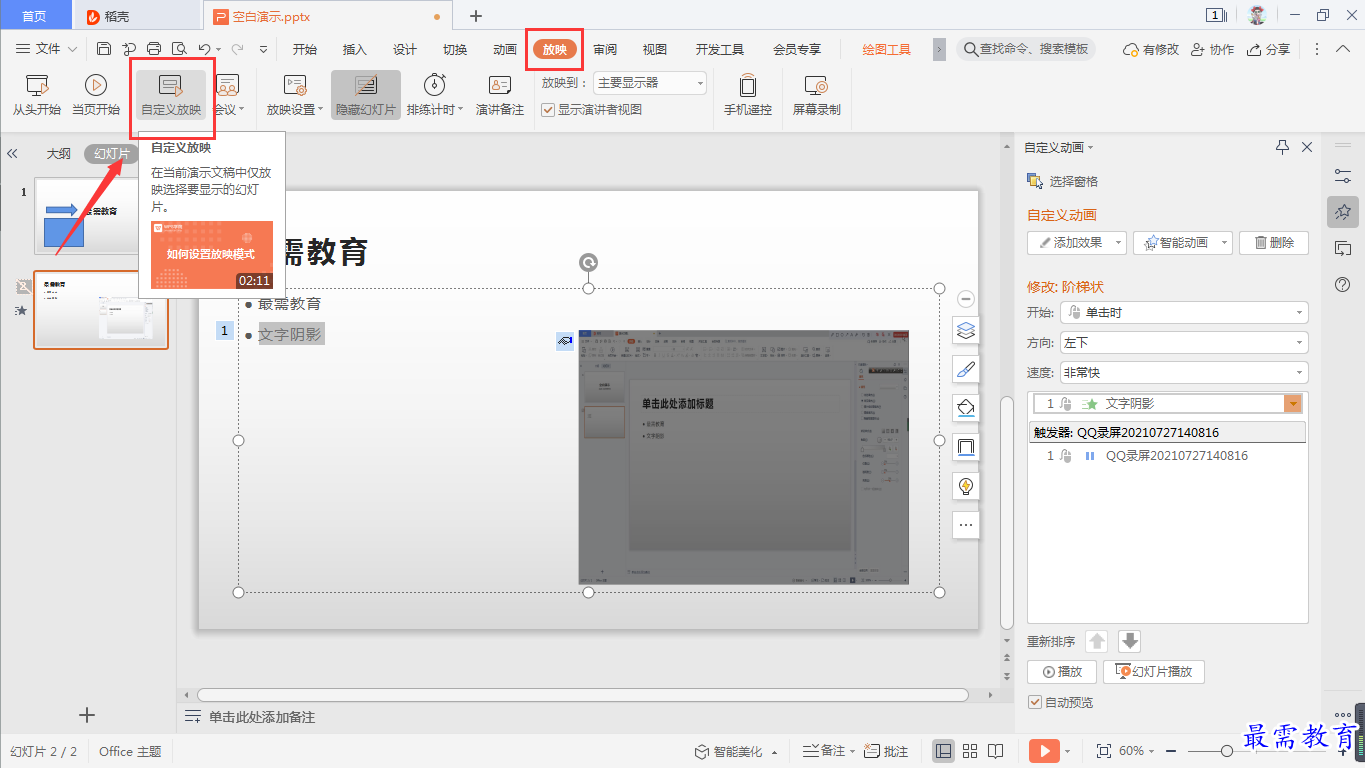Open the 审阅 ribbon tab
The height and width of the screenshot is (768, 1365).
pos(605,49)
